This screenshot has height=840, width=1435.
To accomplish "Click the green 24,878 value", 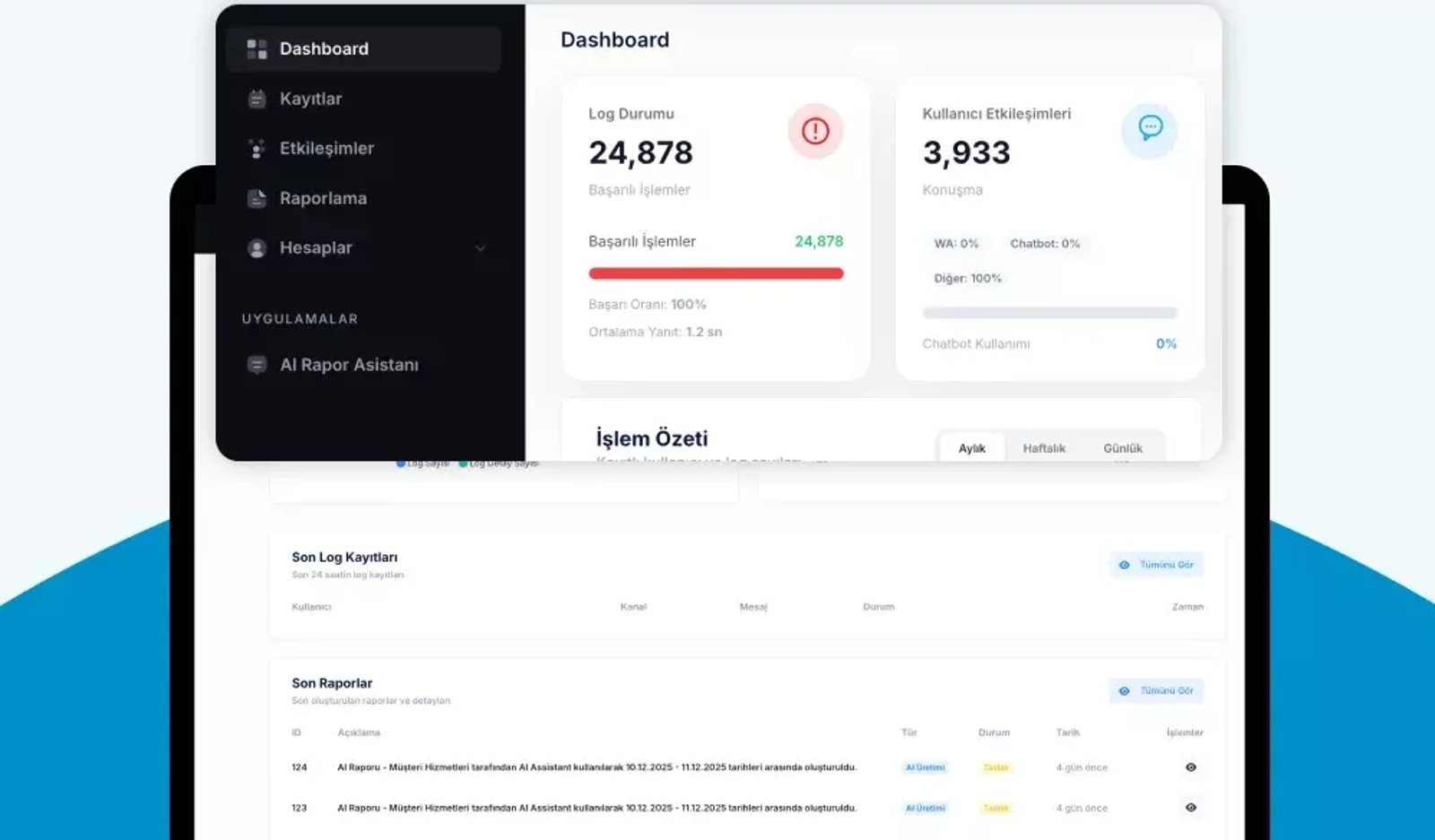I will [x=819, y=241].
